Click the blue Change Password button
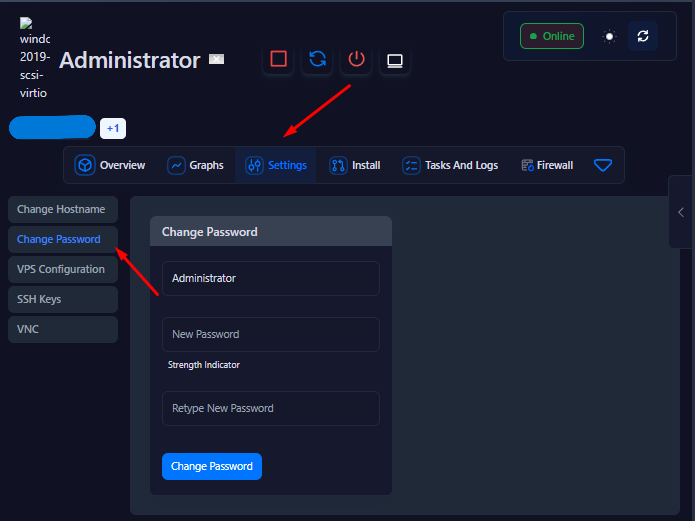 coord(211,466)
